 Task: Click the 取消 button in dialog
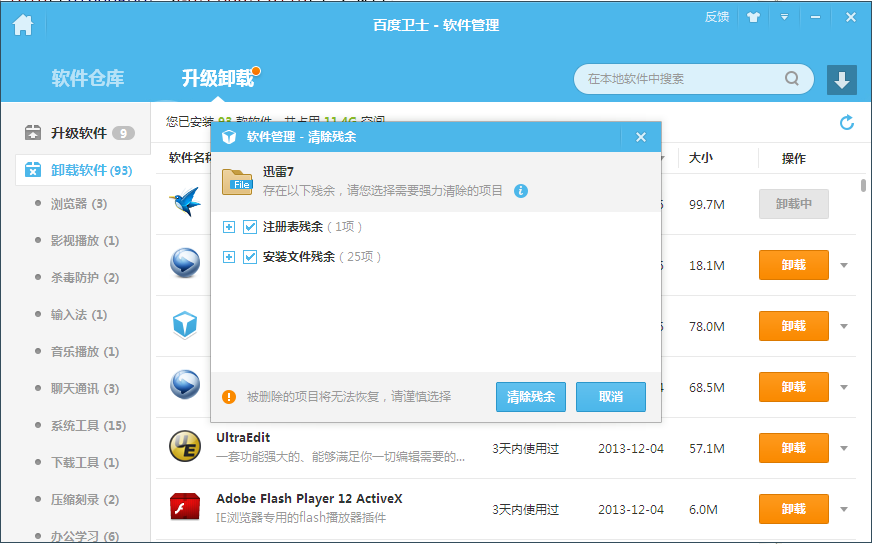(x=610, y=397)
